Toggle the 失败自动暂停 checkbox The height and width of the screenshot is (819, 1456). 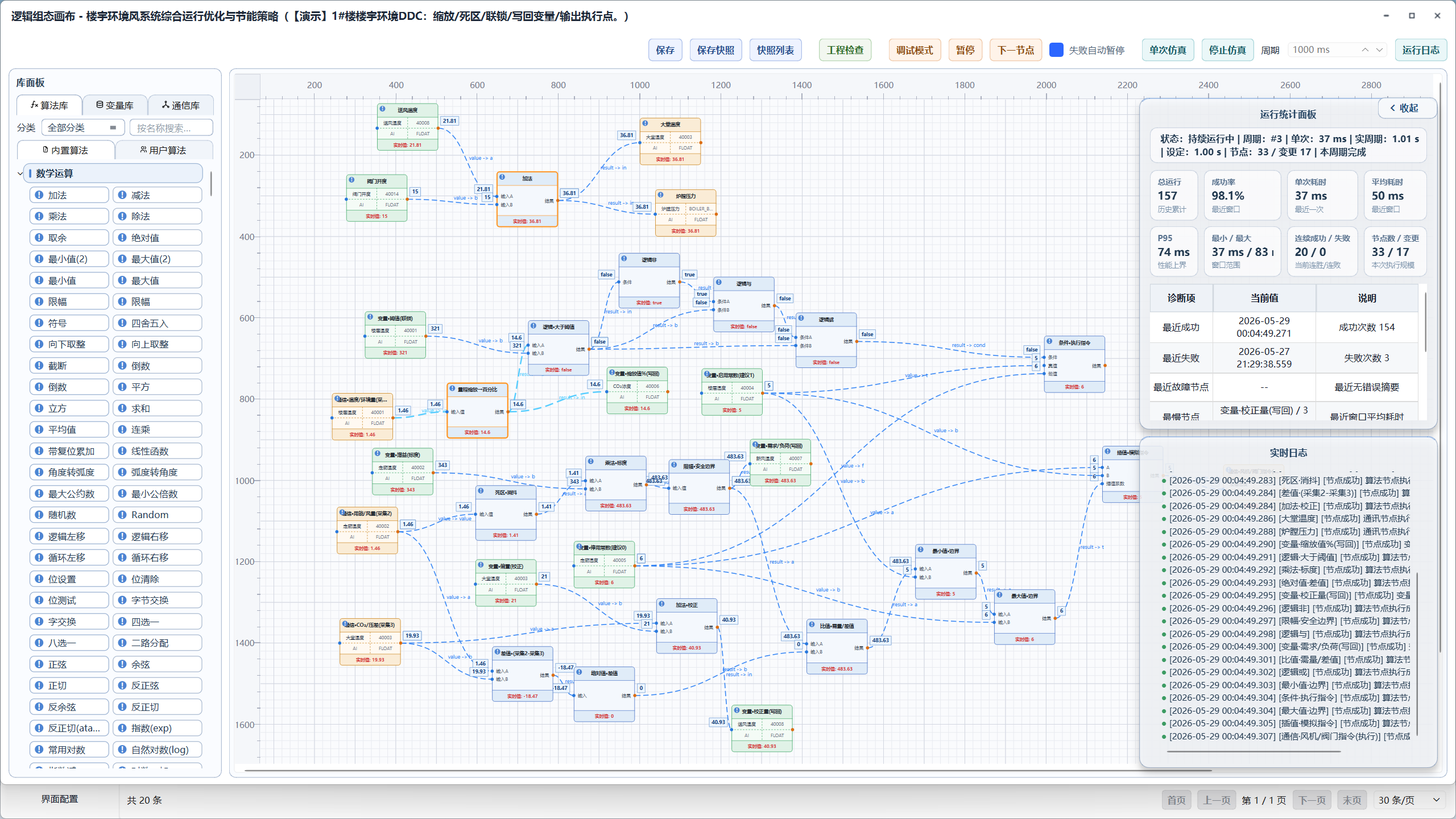tap(1056, 50)
